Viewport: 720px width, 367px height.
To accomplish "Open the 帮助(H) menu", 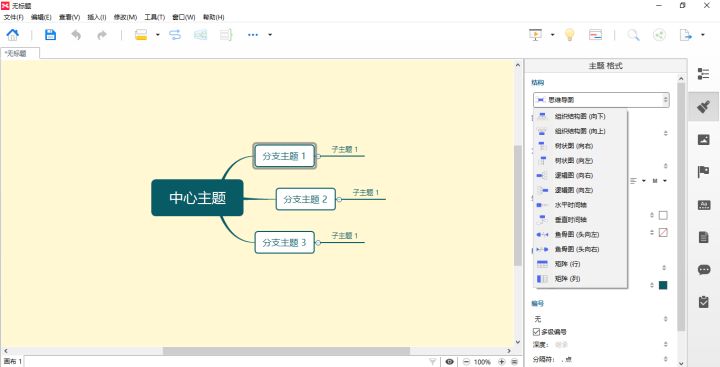I will 214,17.
